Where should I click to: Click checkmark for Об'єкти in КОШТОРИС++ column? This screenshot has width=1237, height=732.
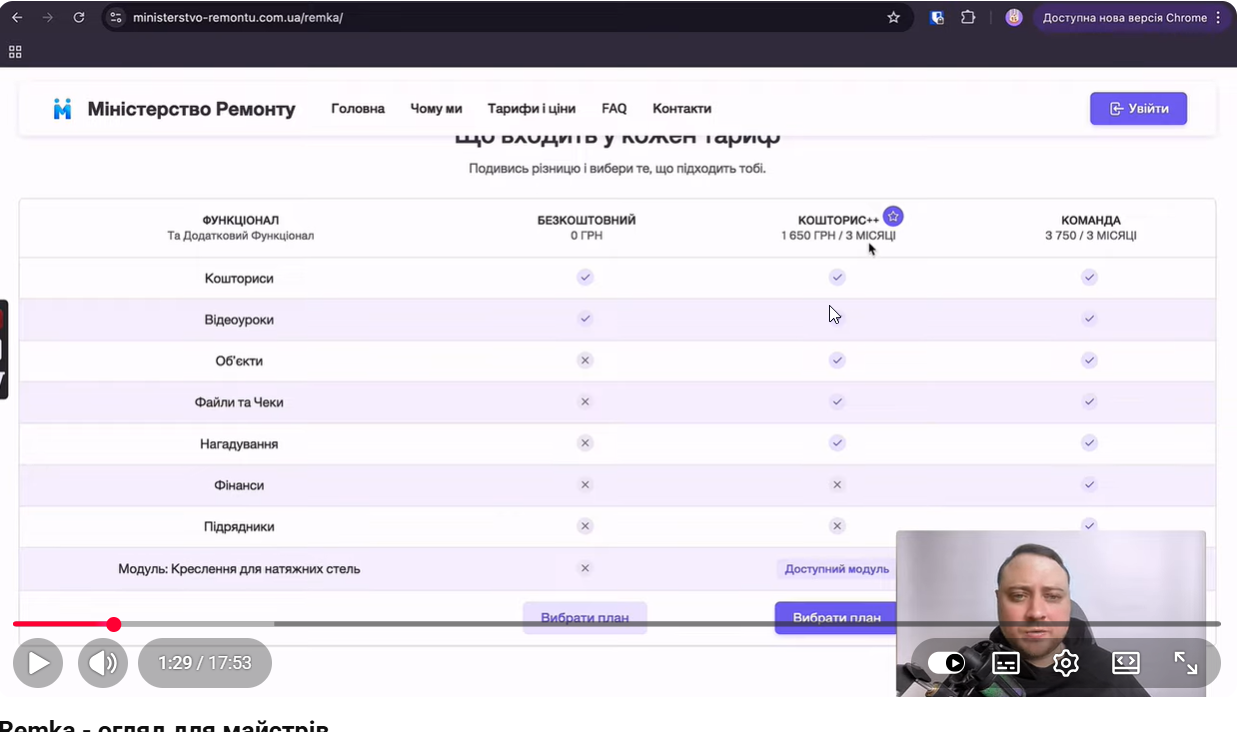(x=838, y=360)
